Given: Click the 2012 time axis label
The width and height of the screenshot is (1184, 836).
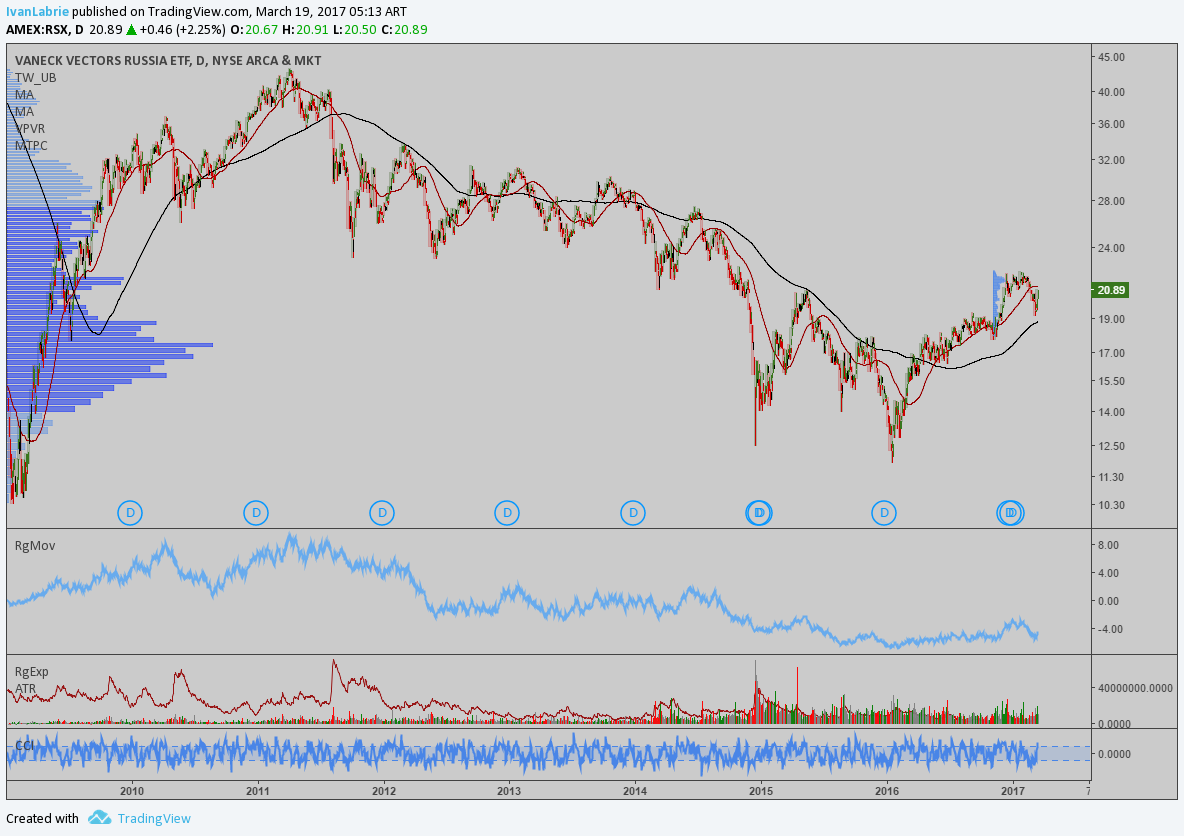Looking at the screenshot, I should 384,791.
